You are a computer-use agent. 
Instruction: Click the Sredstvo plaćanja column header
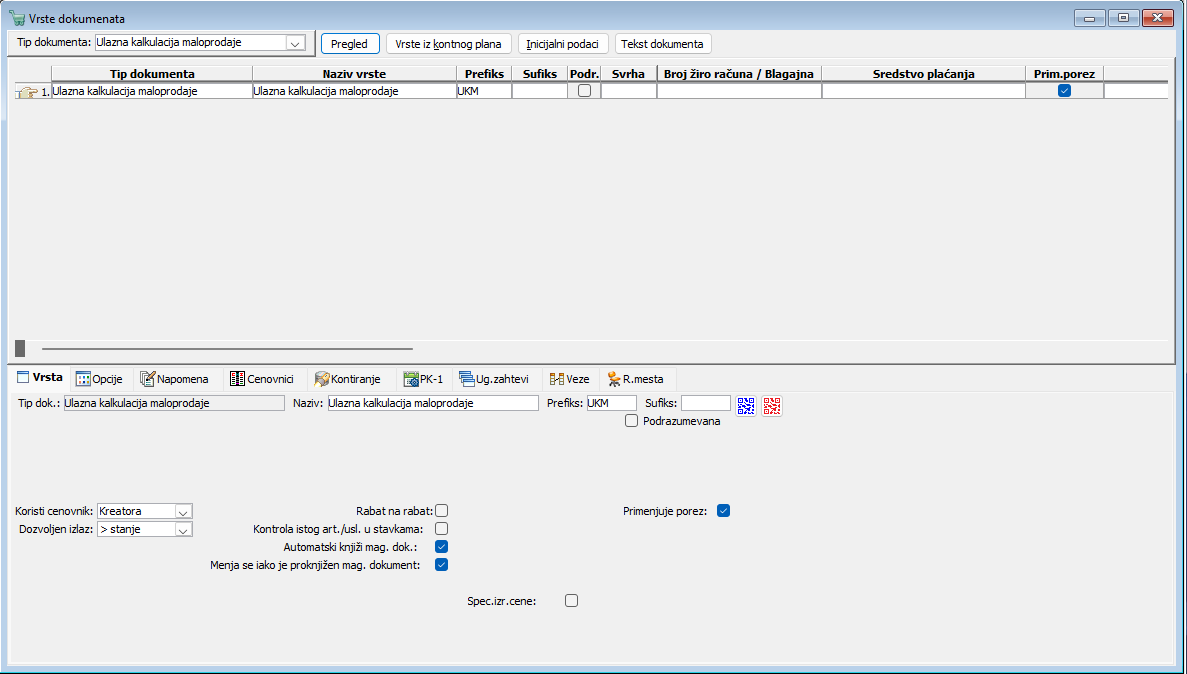924,73
